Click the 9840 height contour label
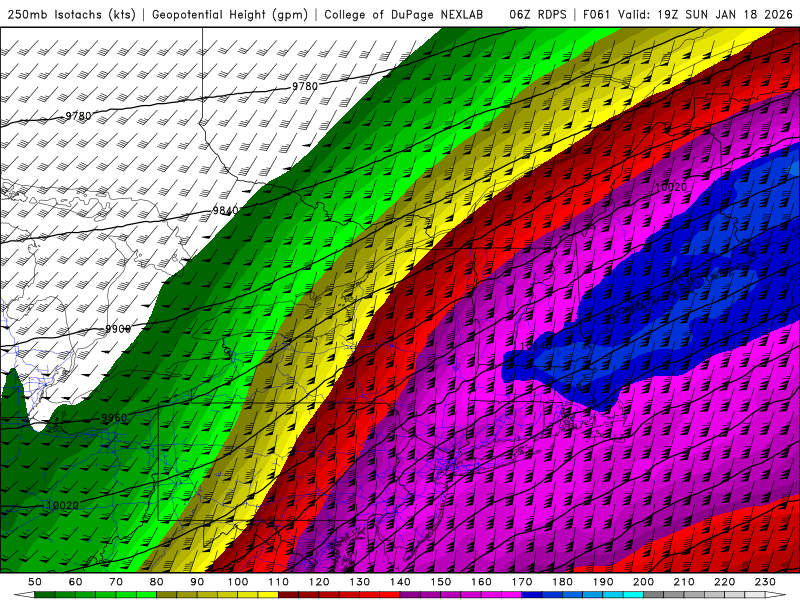 tap(225, 210)
